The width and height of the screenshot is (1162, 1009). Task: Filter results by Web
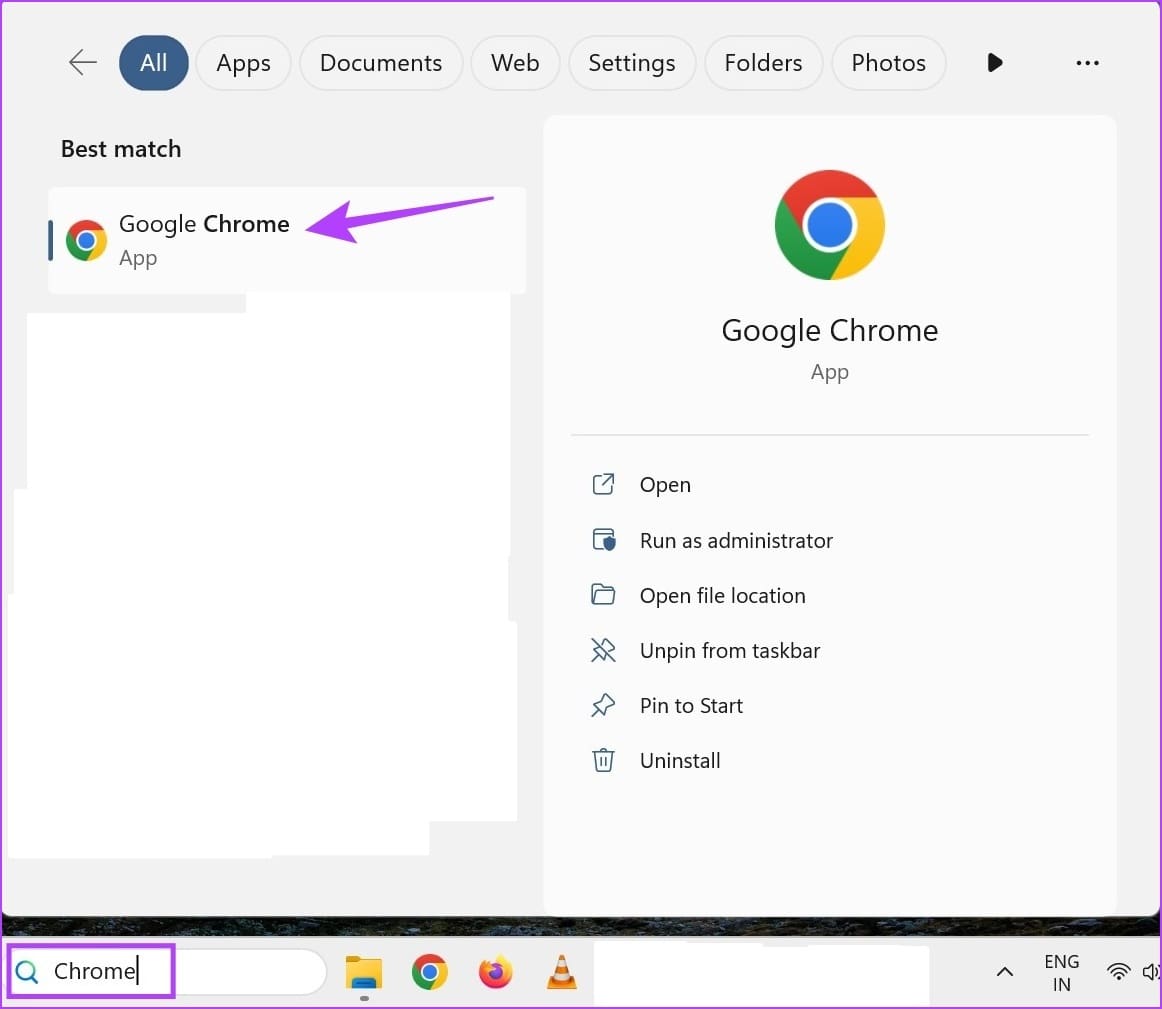pyautogui.click(x=515, y=63)
